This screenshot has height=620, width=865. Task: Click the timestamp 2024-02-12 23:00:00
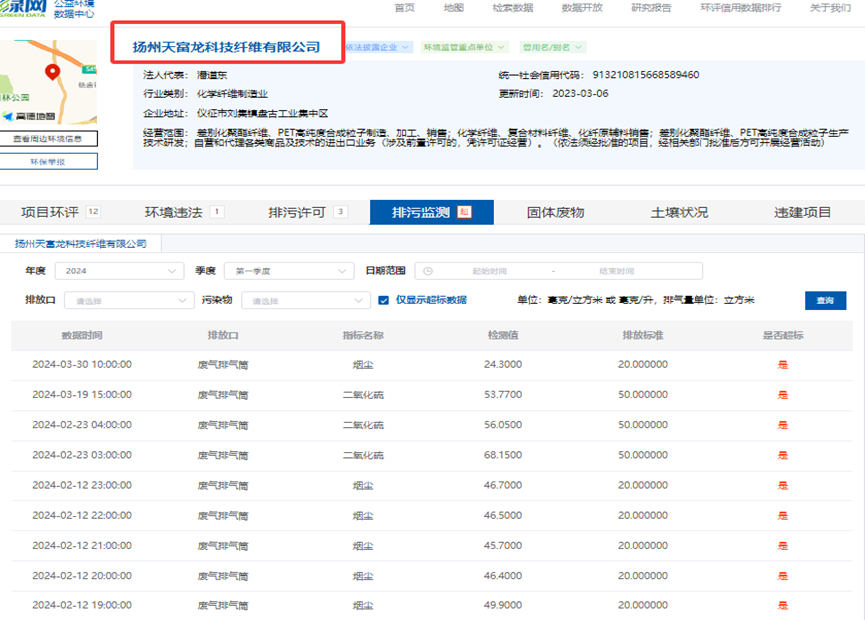click(x=82, y=485)
